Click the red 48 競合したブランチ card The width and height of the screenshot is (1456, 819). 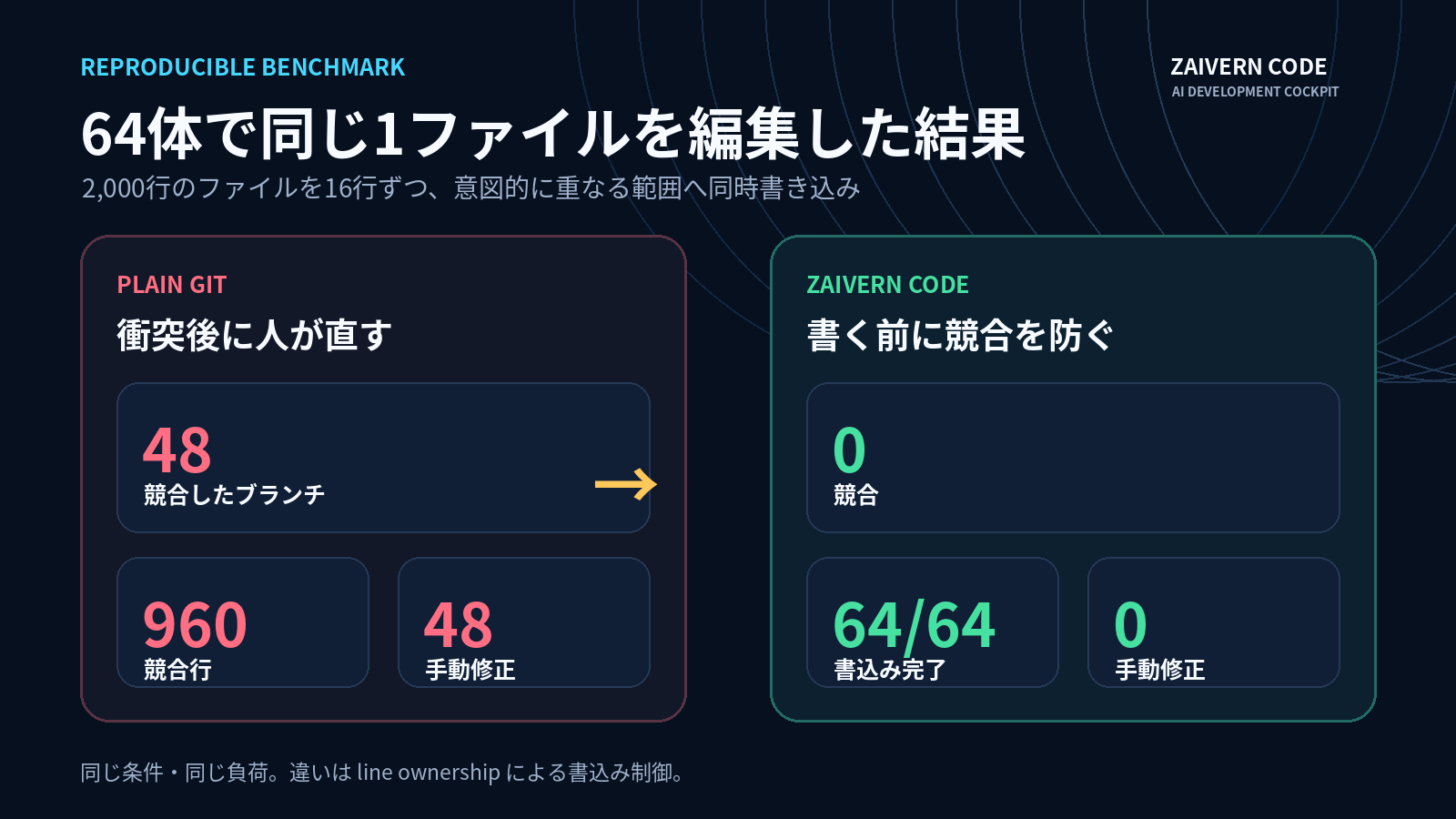383,458
